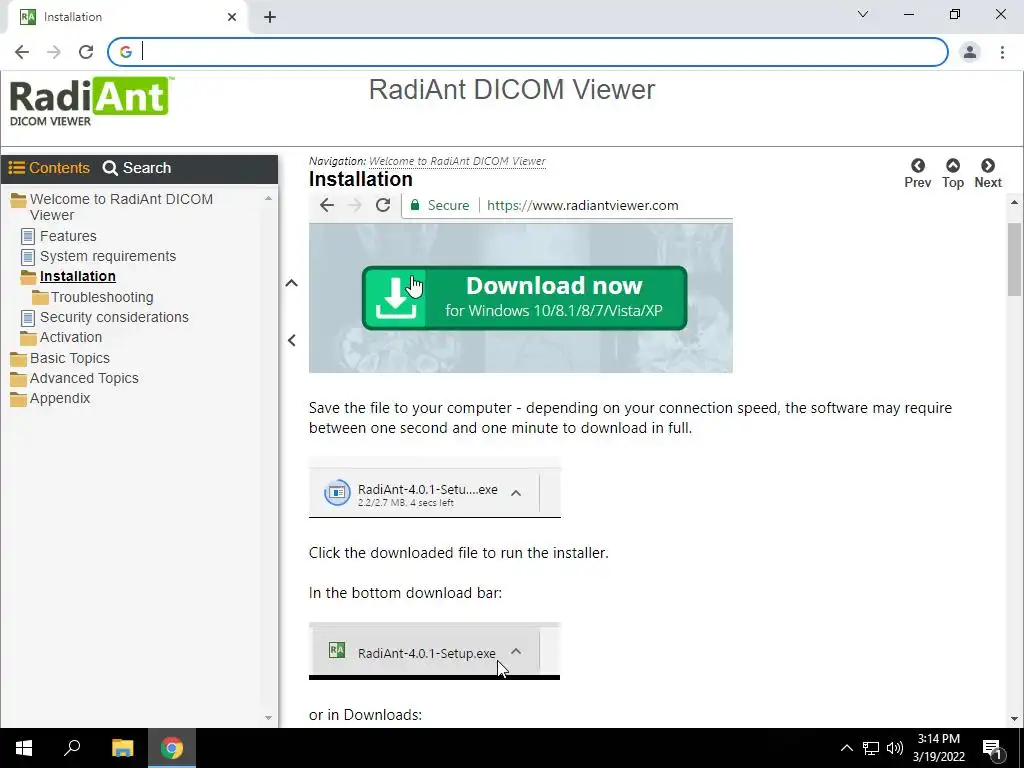Click the Installation folder icon
This screenshot has height=768, width=1024.
[x=28, y=277]
